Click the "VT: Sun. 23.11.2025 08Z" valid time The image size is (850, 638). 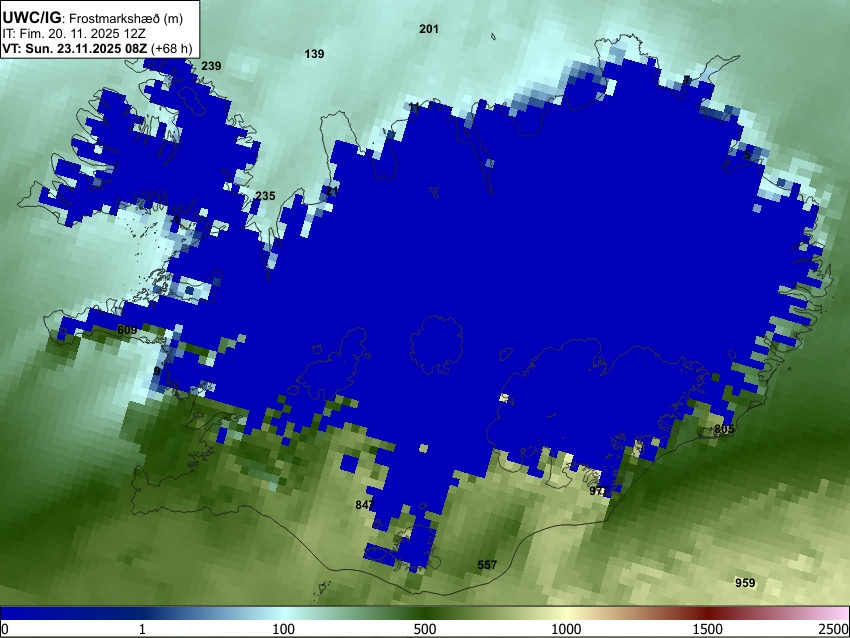point(74,48)
